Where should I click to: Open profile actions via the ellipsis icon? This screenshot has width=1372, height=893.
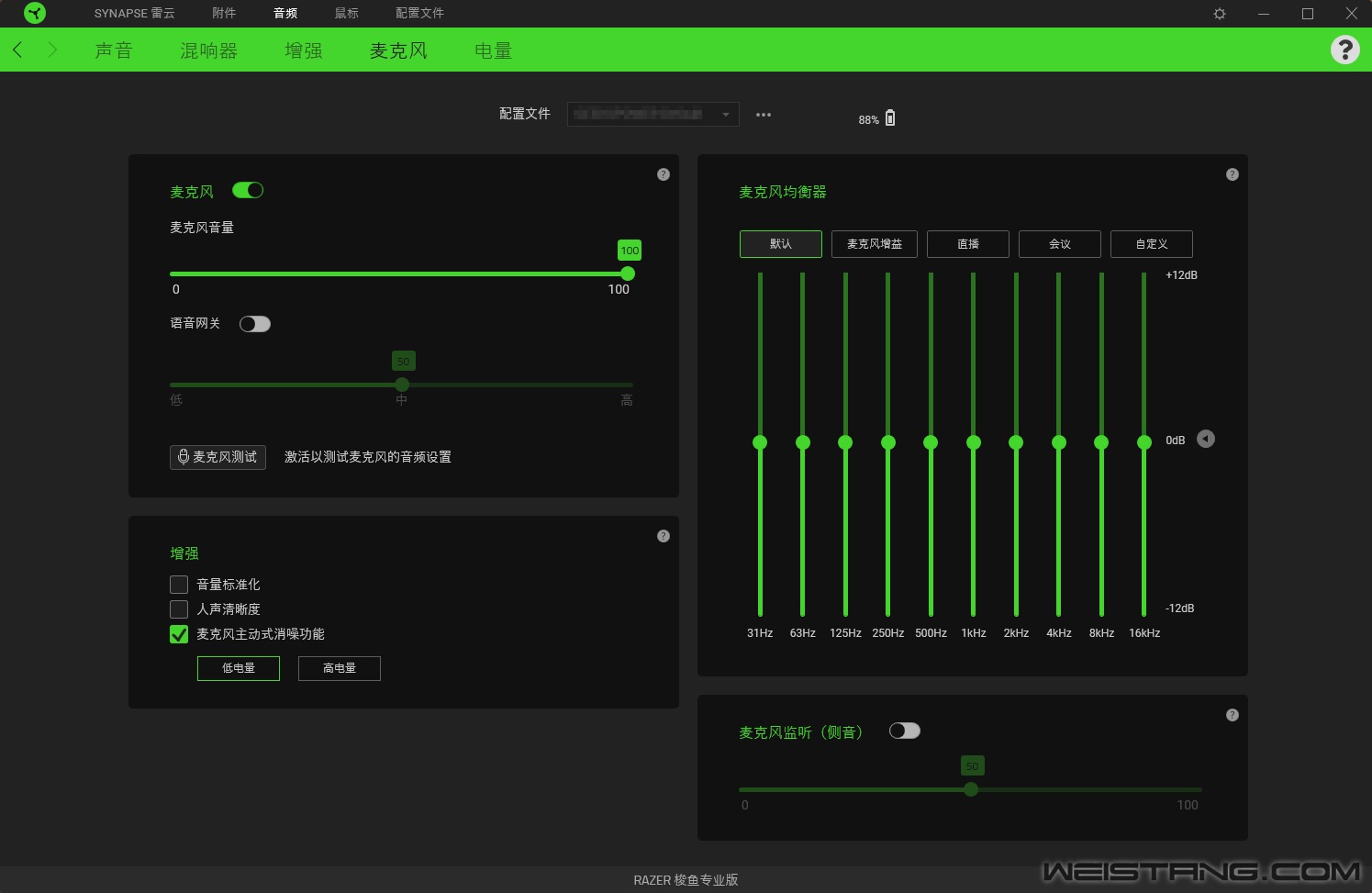(x=763, y=114)
